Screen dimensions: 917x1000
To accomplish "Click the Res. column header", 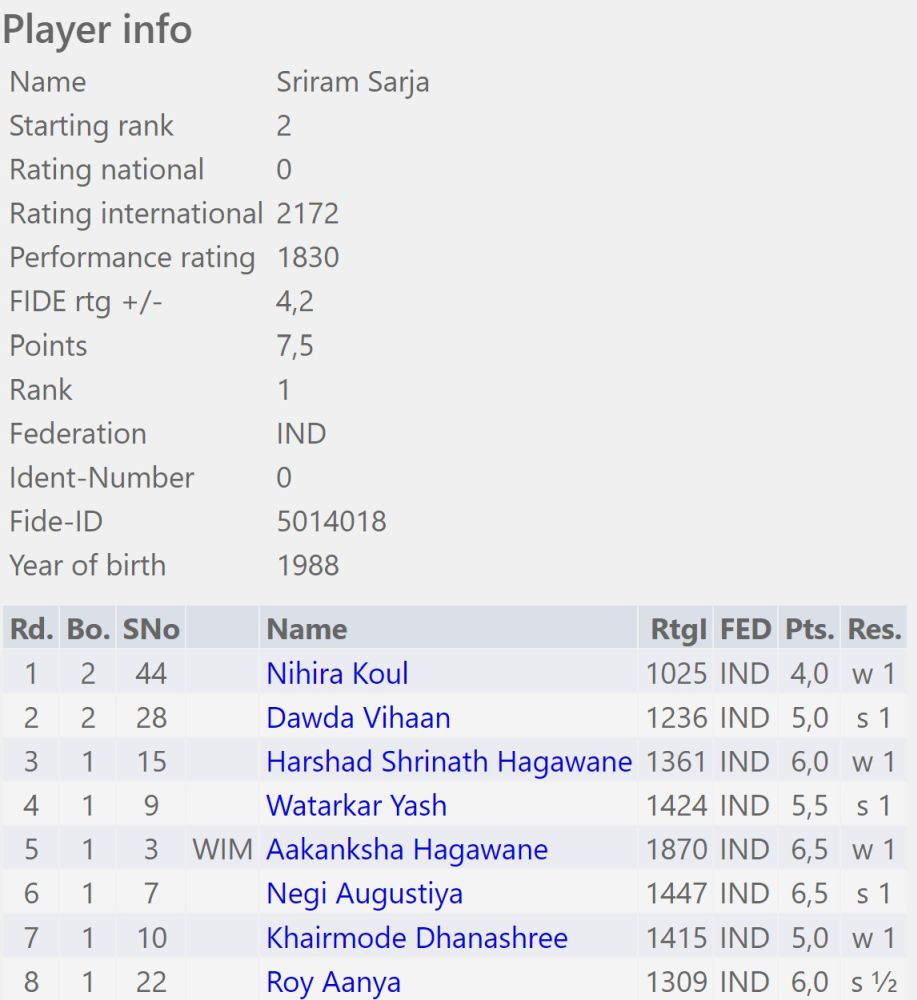I will point(874,630).
